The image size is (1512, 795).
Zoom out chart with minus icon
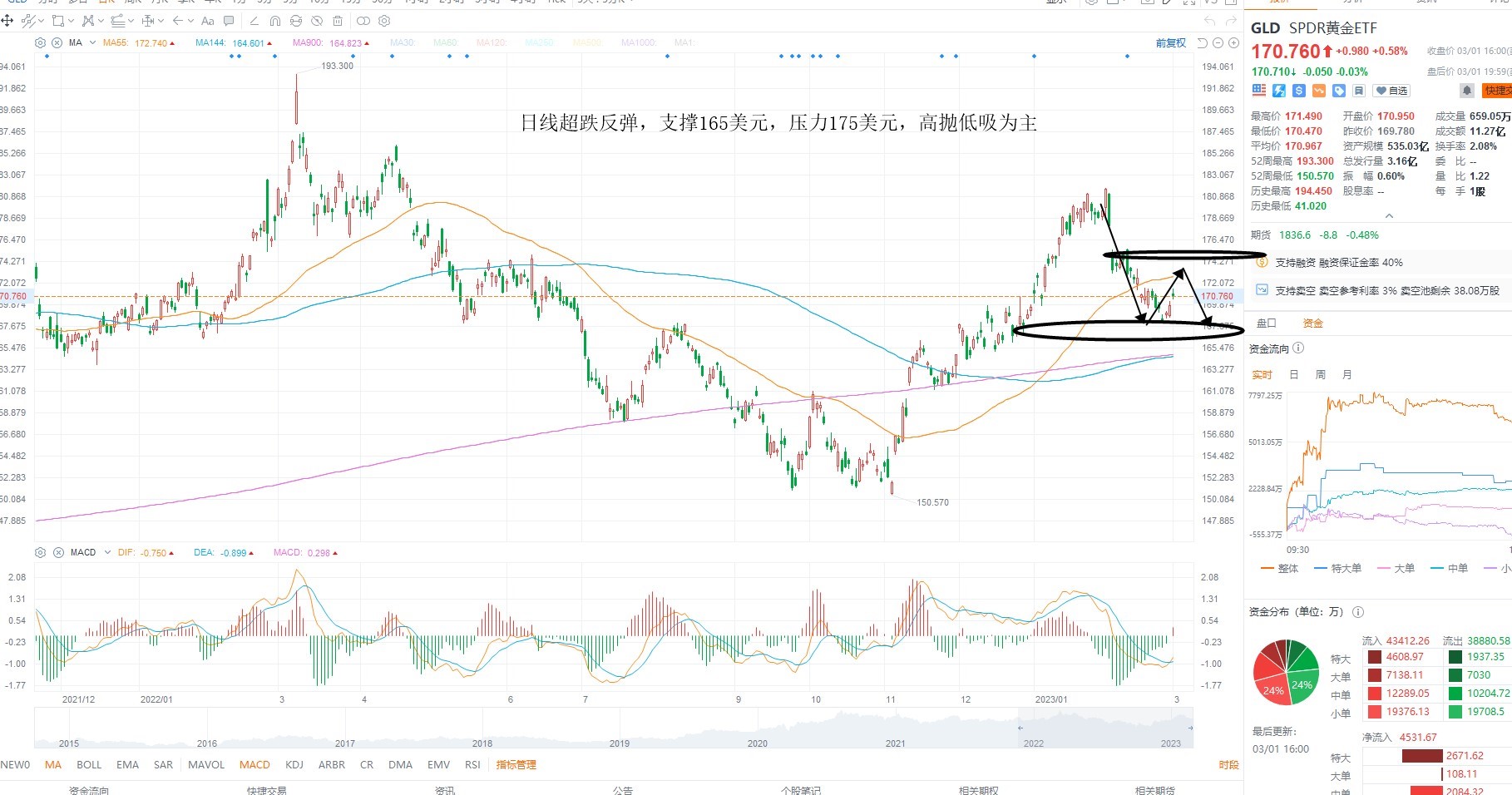point(1218,43)
